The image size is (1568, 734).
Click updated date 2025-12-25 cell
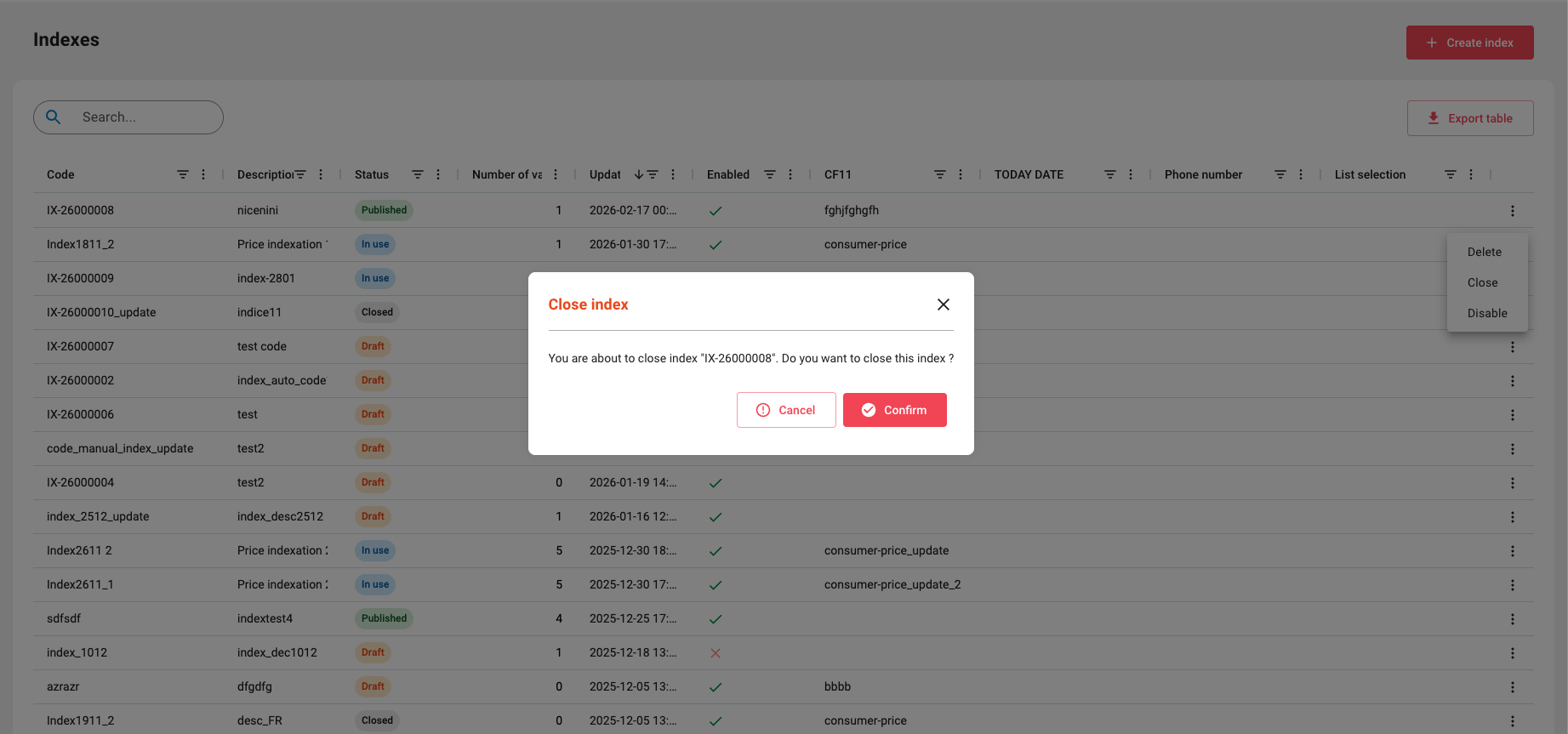(x=633, y=618)
